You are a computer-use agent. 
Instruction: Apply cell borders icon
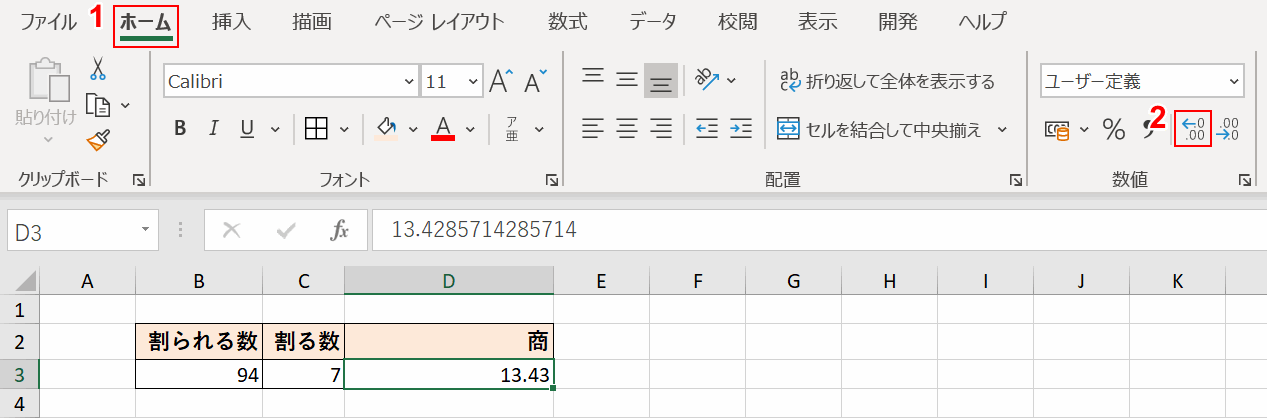[x=317, y=128]
